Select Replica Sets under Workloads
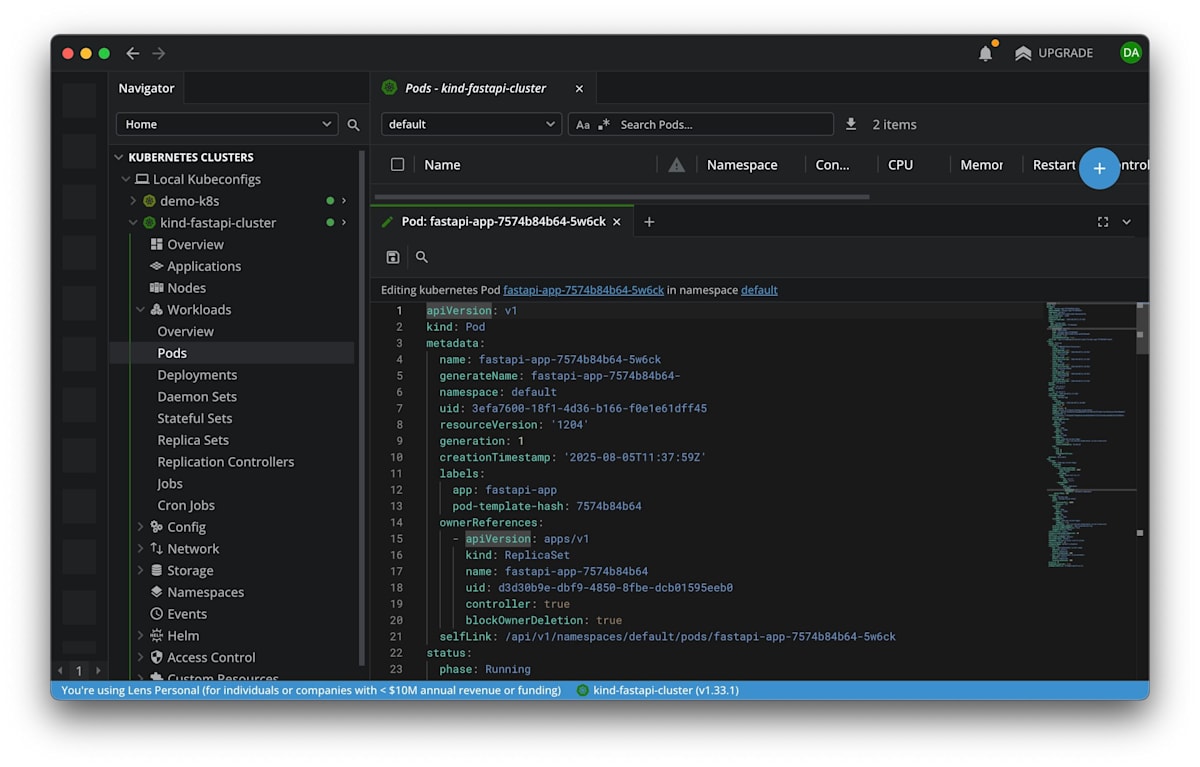Image resolution: width=1200 pixels, height=767 pixels. pyautogui.click(x=193, y=440)
